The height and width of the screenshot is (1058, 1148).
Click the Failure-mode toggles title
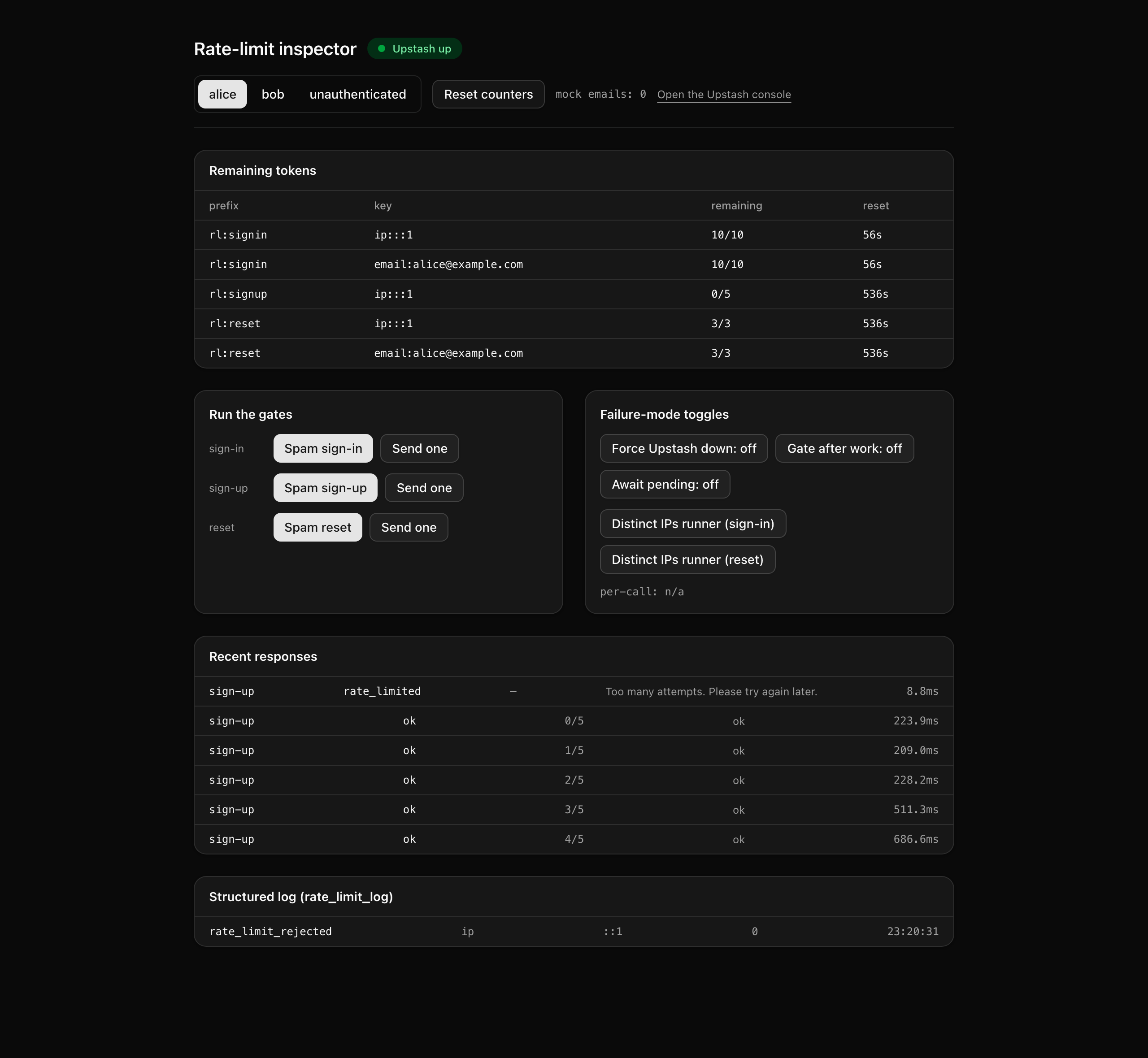[x=664, y=415]
